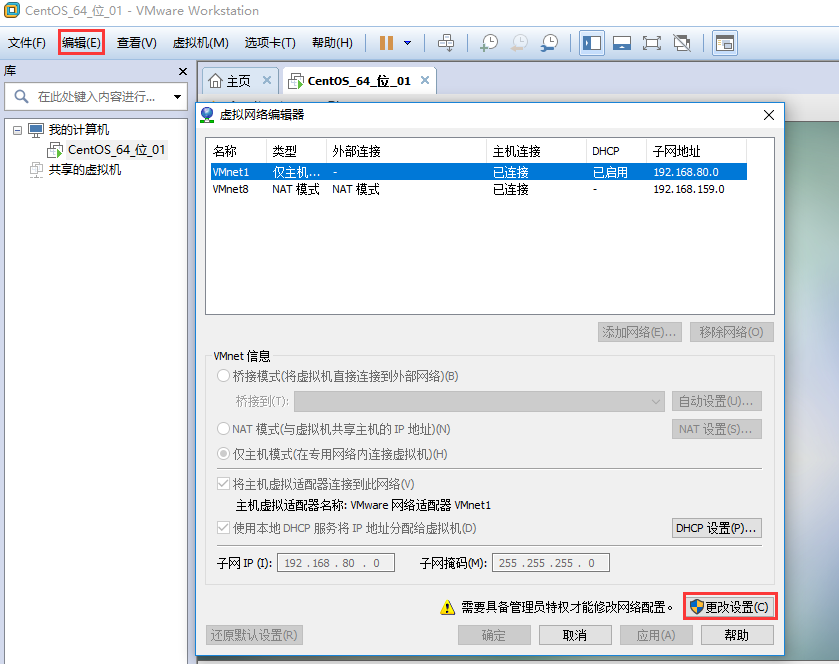The image size is (839, 664).
Task: Open the 桥接到 adapter dropdown
Action: pyautogui.click(x=479, y=401)
